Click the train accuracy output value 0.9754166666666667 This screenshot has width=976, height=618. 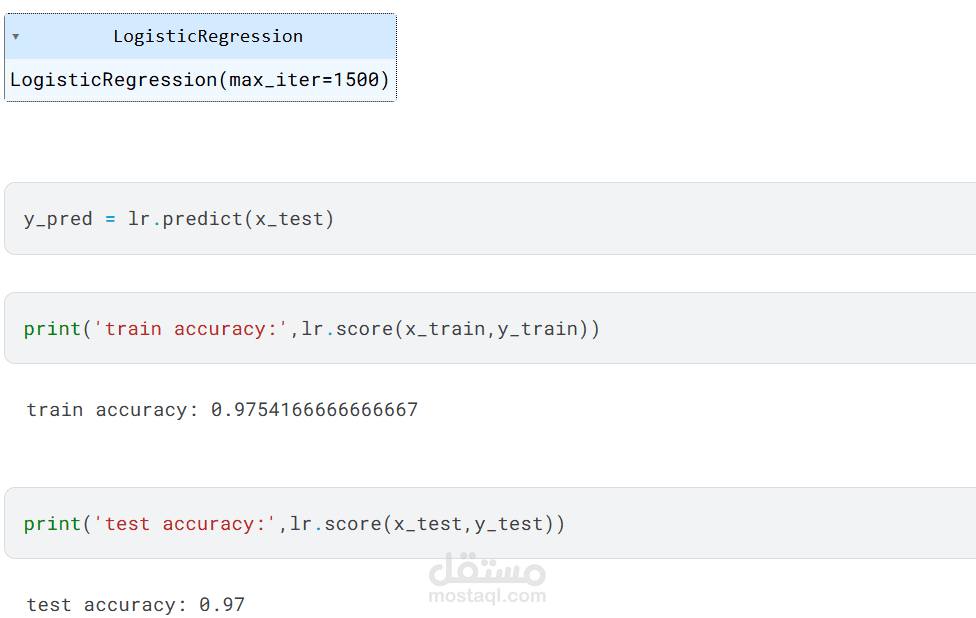[314, 410]
